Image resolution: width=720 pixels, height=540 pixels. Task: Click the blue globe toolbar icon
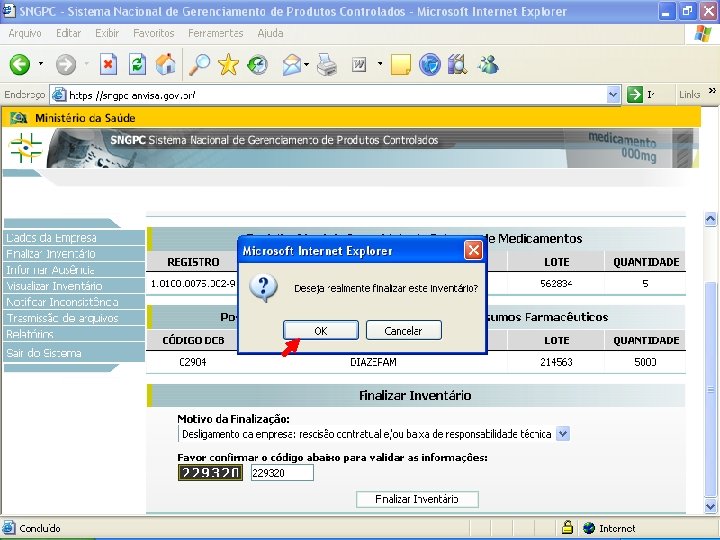[x=429, y=64]
